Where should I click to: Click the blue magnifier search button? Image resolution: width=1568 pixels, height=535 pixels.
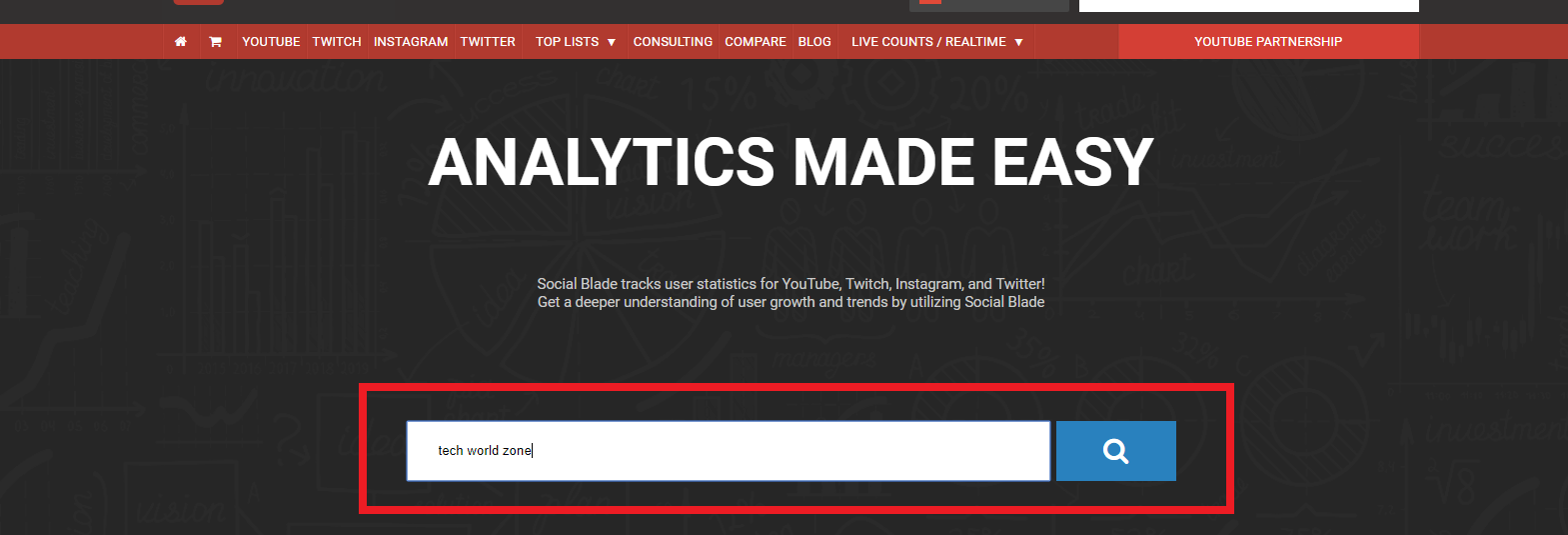coord(1115,451)
